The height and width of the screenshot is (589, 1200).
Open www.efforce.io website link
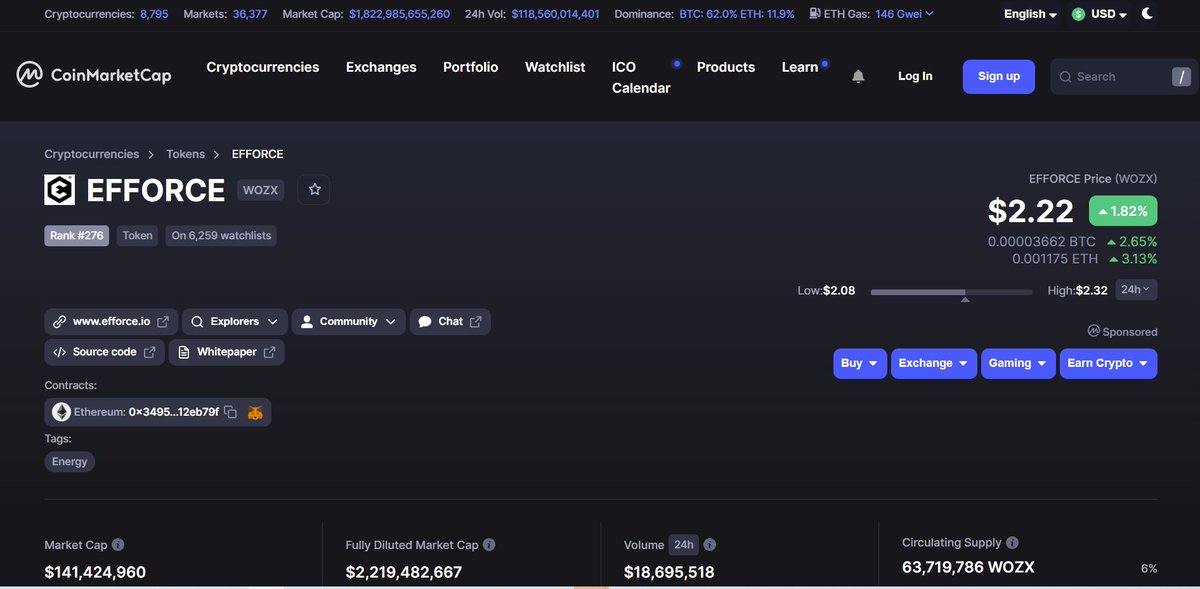click(111, 322)
